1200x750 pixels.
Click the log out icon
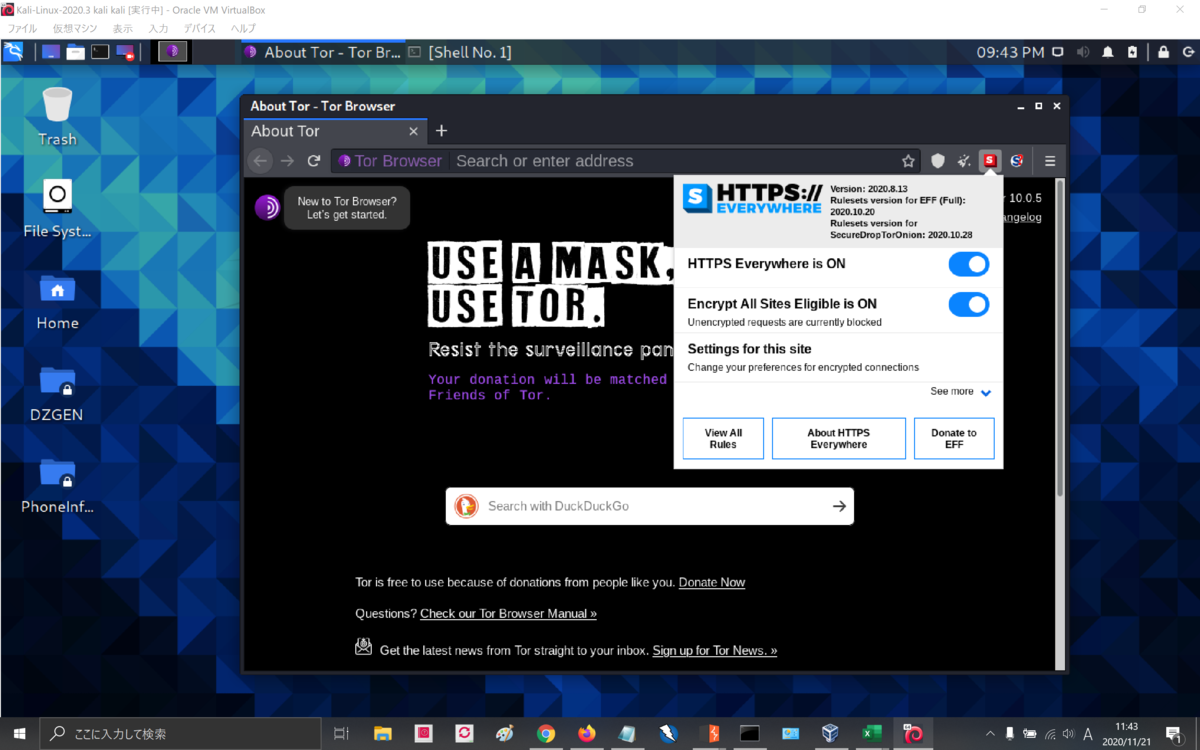coord(1187,52)
